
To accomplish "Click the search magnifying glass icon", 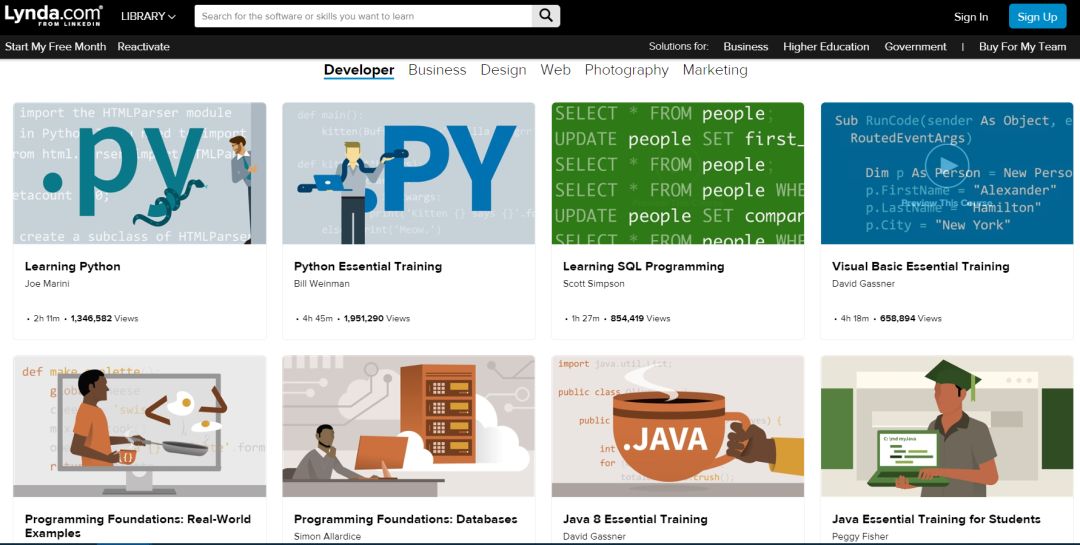I will [545, 16].
